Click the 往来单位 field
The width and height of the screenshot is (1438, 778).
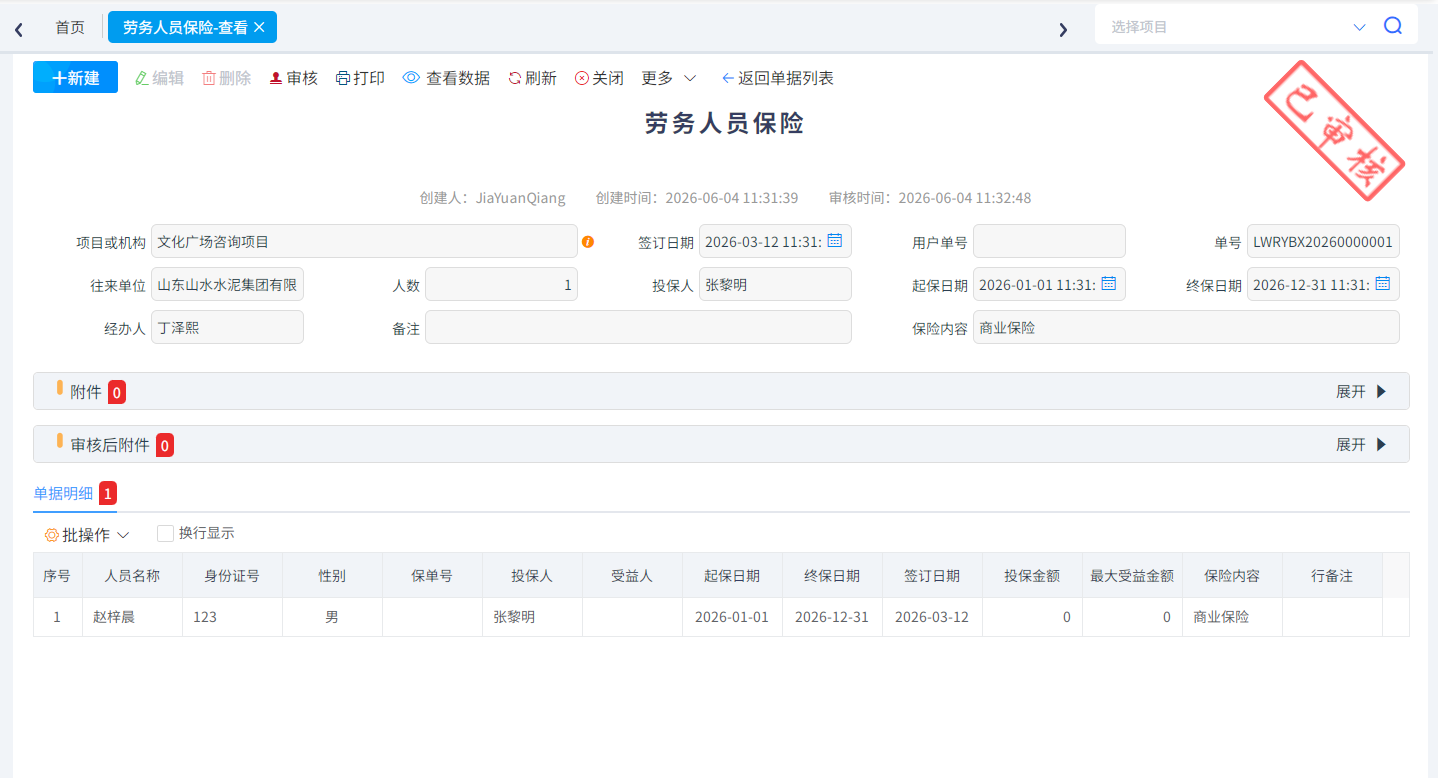(x=227, y=284)
